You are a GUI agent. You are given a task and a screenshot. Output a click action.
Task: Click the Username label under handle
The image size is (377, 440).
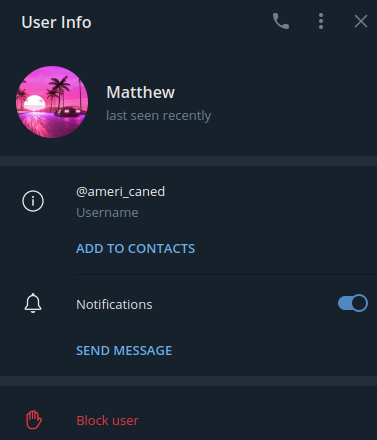click(x=107, y=213)
